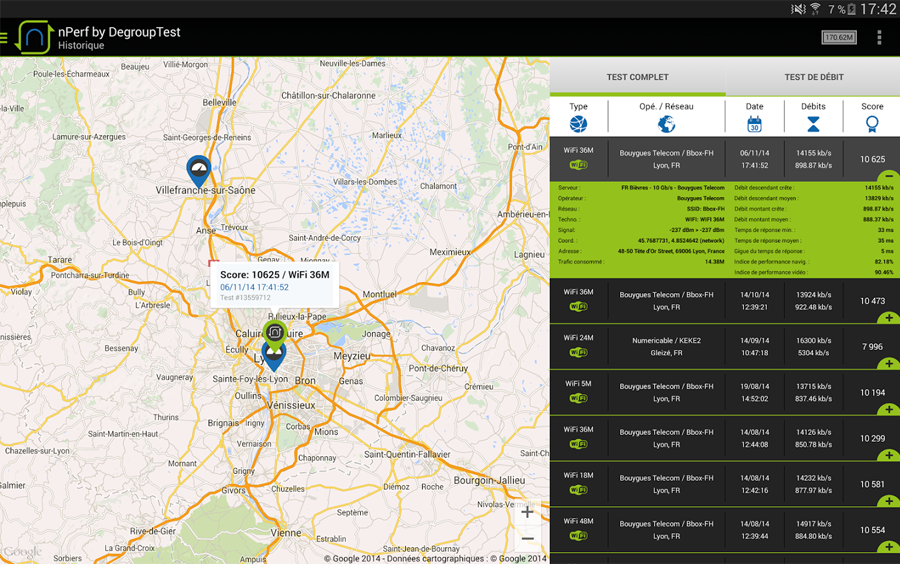Sort by the Date calendar icon
This screenshot has height=564, width=900.
[x=754, y=124]
